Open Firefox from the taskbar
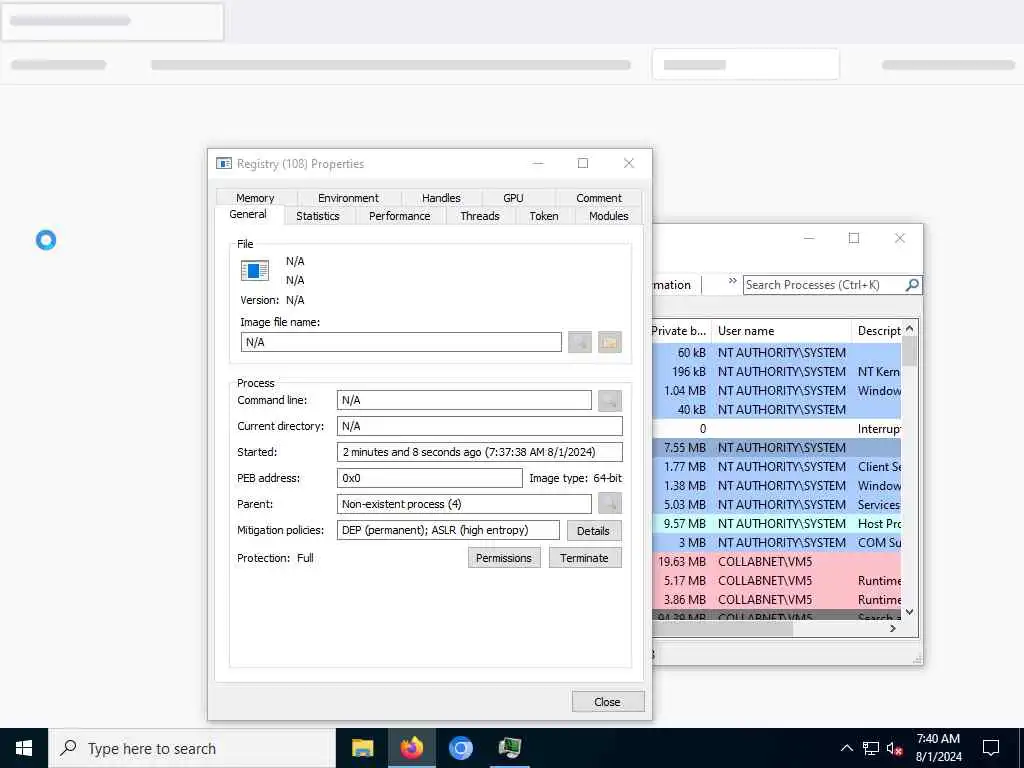The height and width of the screenshot is (768, 1024). [x=411, y=748]
